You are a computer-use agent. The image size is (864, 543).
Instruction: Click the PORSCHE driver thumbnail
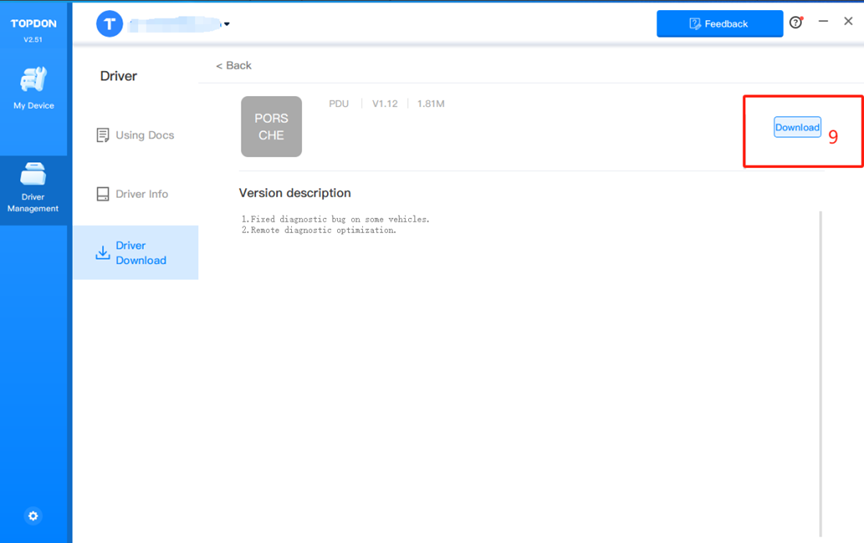(271, 127)
